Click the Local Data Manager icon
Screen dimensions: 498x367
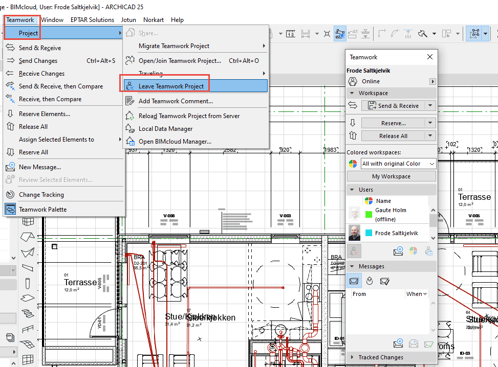coord(130,128)
